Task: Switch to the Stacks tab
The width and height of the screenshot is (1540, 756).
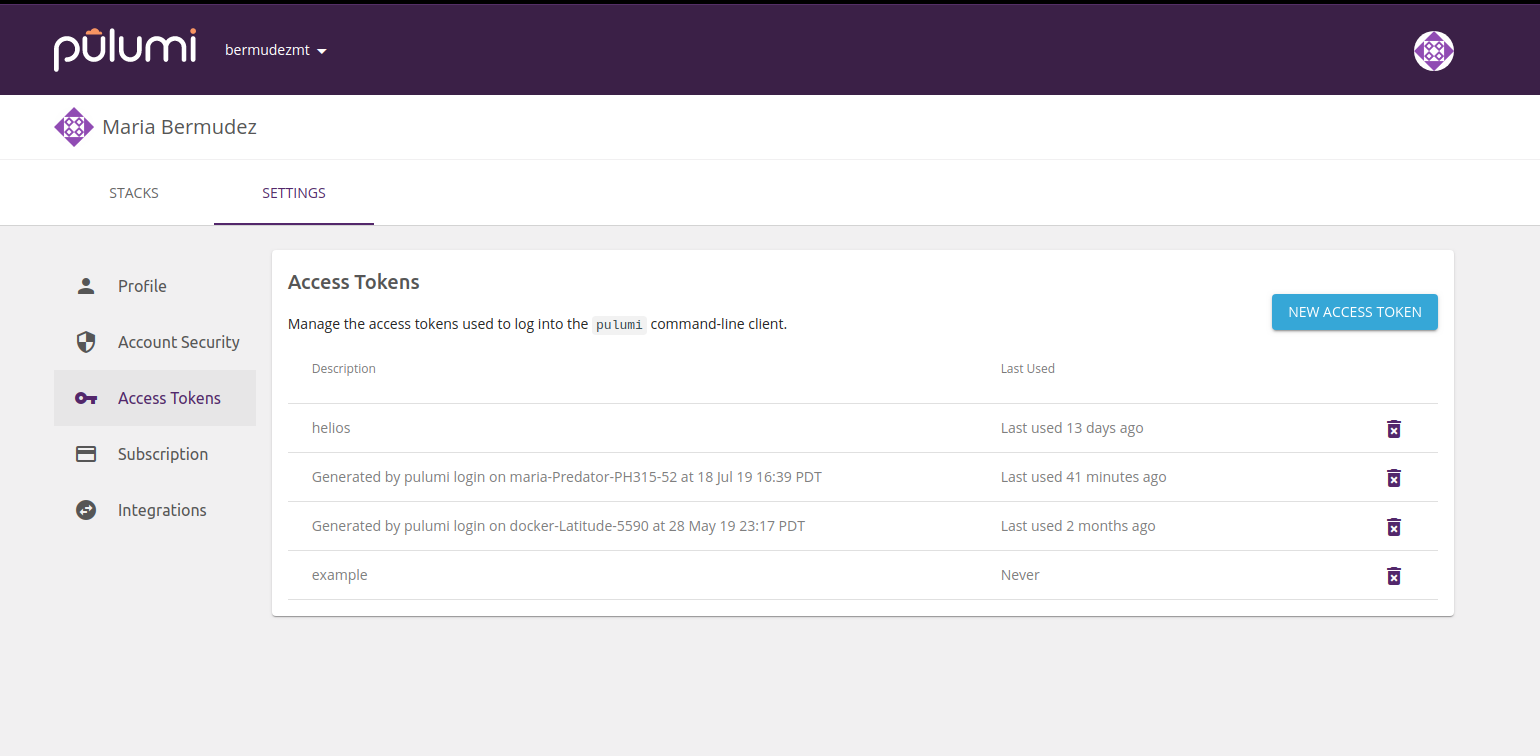Action: pos(134,193)
